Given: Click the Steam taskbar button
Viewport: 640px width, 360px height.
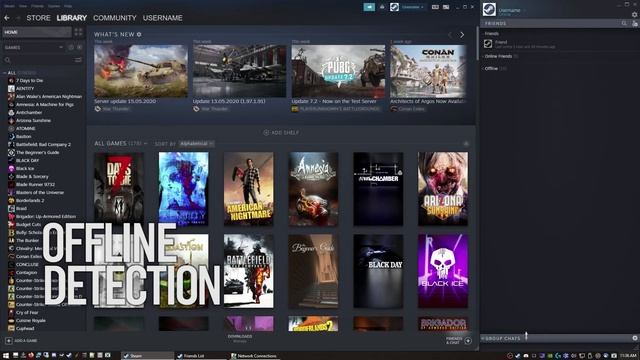Looking at the screenshot, I should [147, 356].
